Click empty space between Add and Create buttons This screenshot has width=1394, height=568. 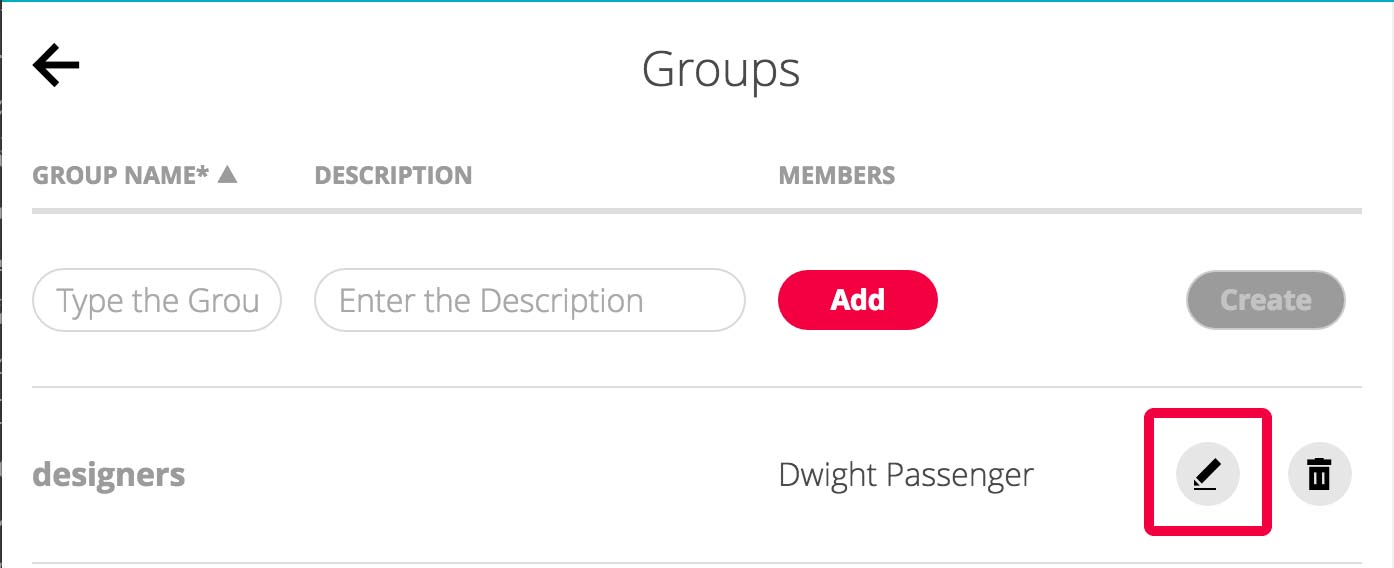(x=1062, y=300)
